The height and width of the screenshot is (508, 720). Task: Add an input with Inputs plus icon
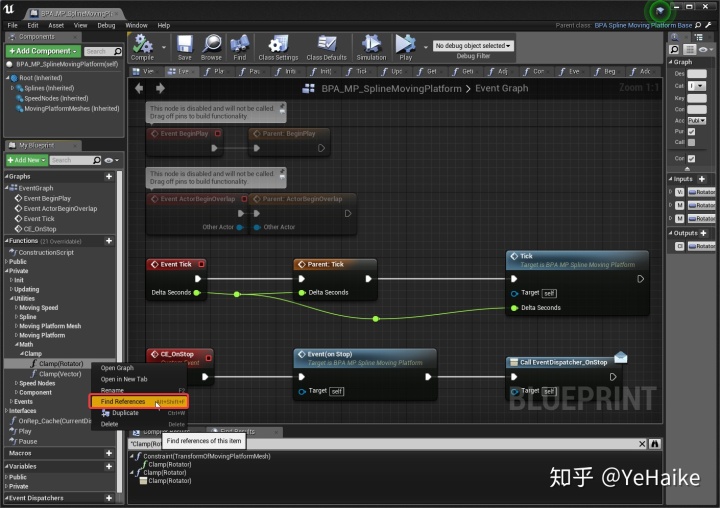(x=702, y=179)
